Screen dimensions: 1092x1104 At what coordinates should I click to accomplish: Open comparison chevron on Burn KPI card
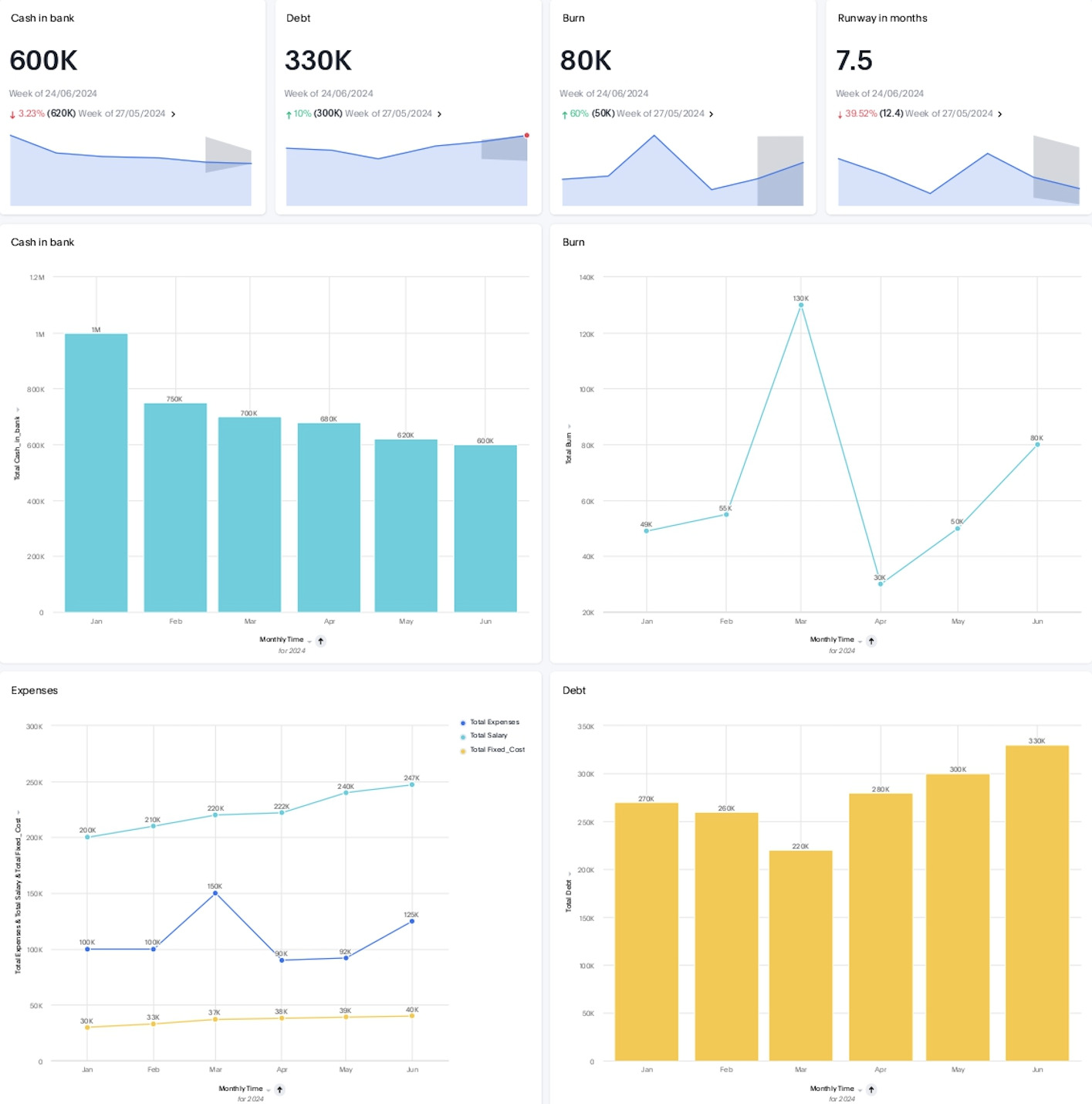coord(711,114)
